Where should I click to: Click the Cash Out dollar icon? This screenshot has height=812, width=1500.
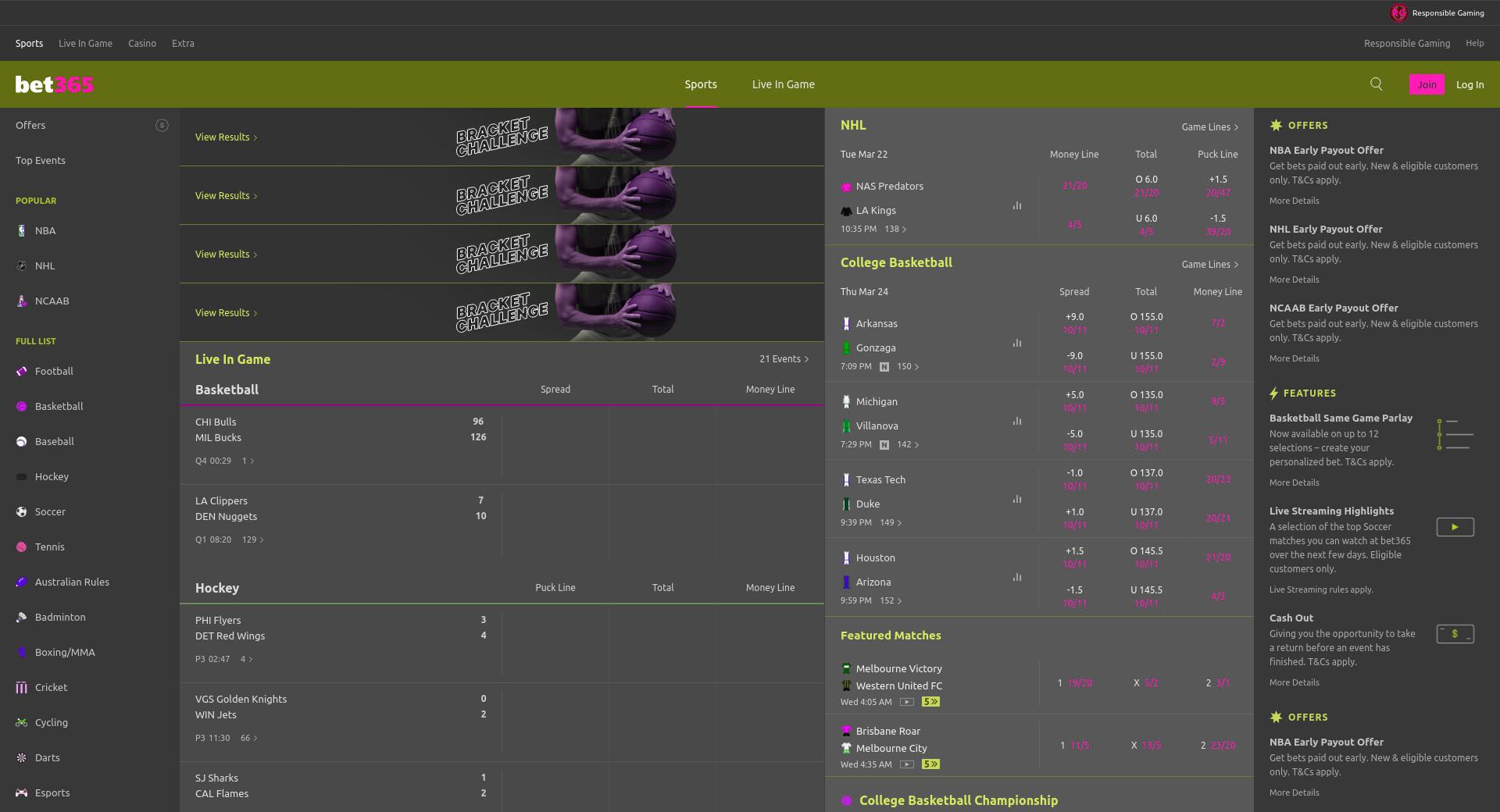coord(1455,634)
